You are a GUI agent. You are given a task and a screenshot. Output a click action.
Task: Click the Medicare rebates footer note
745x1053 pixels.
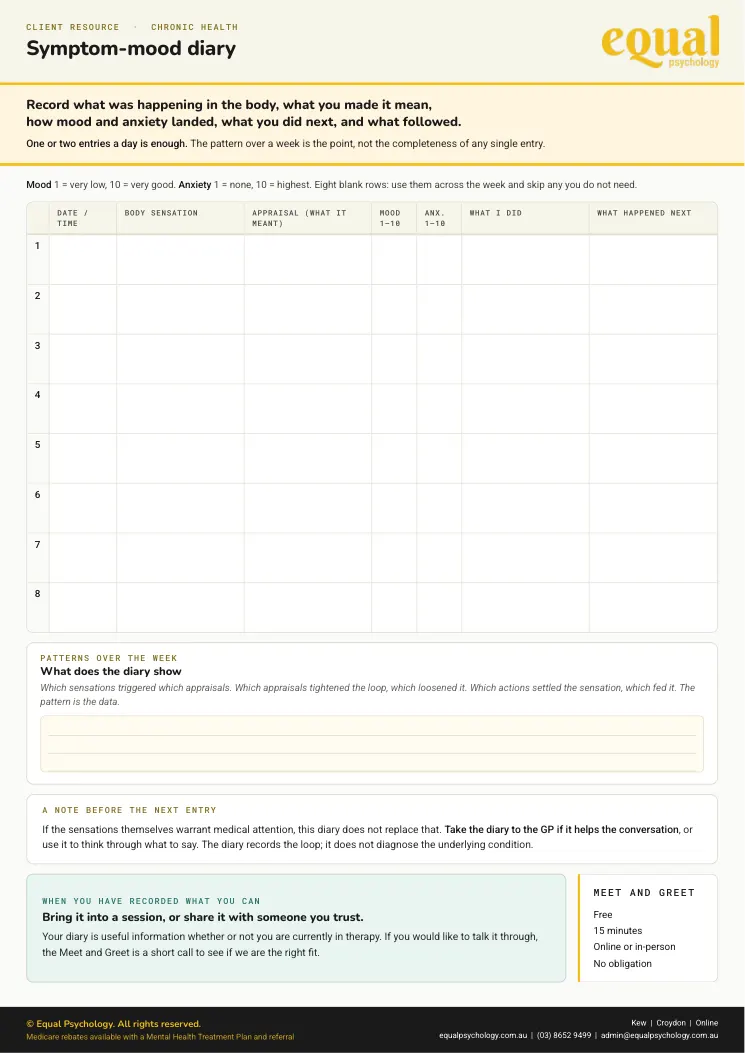point(160,1037)
